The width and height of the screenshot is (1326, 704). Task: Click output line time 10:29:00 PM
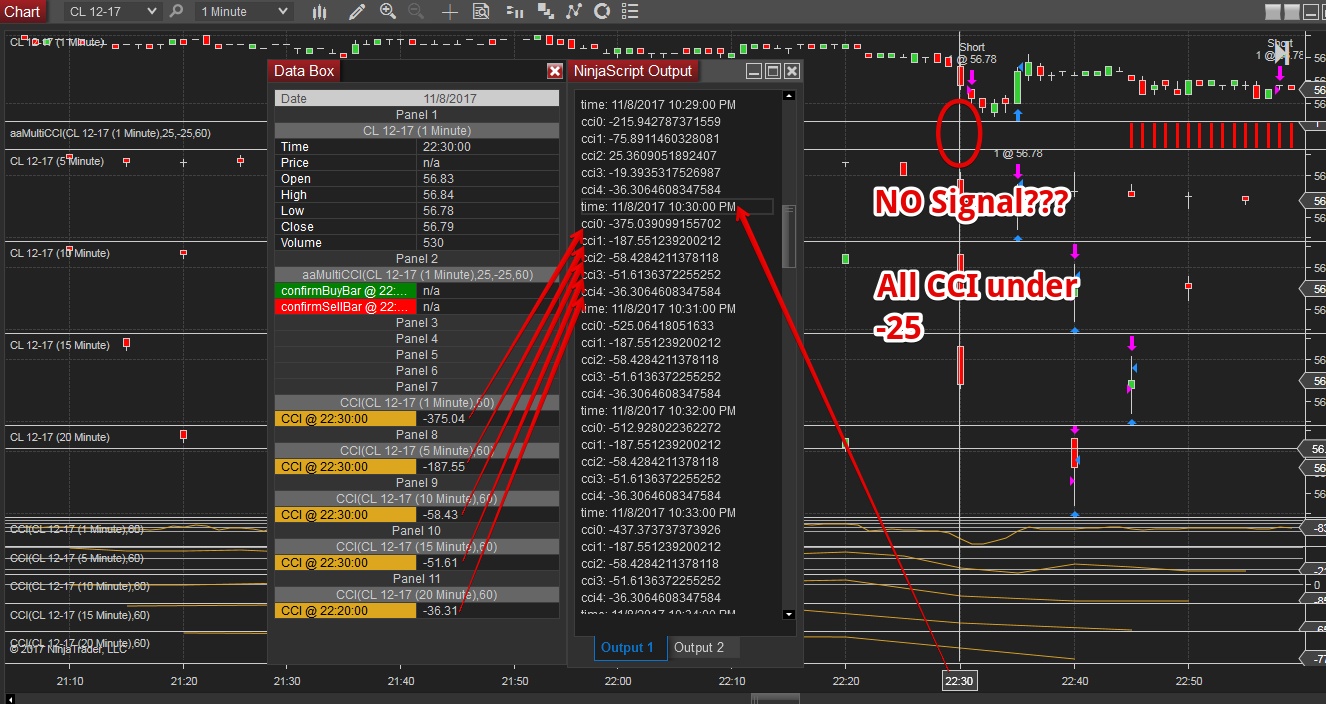pos(658,104)
